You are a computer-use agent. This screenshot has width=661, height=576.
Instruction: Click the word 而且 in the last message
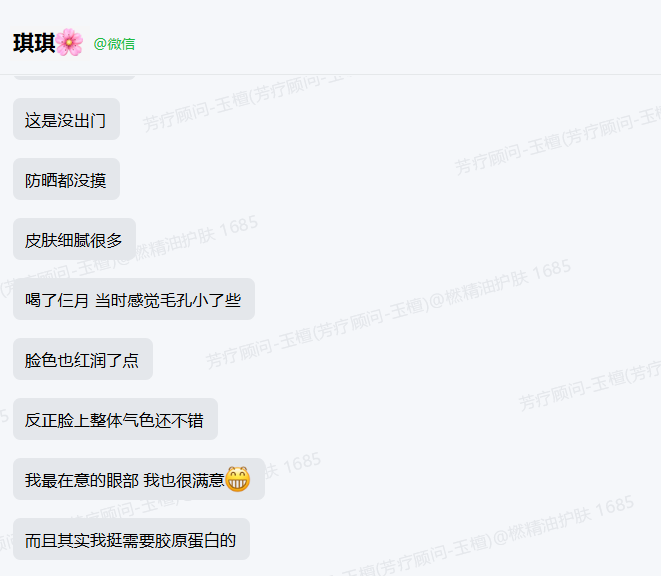coord(41,541)
